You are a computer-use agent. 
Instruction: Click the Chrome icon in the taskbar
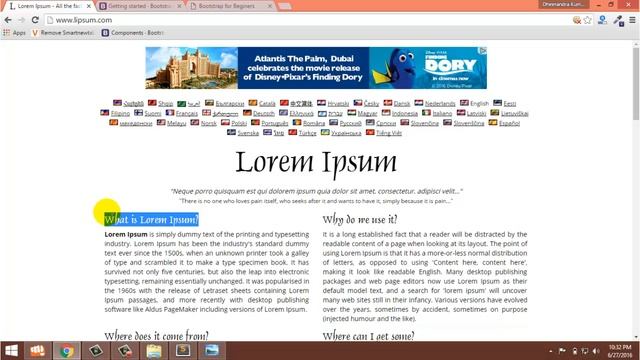pyautogui.click(x=66, y=351)
